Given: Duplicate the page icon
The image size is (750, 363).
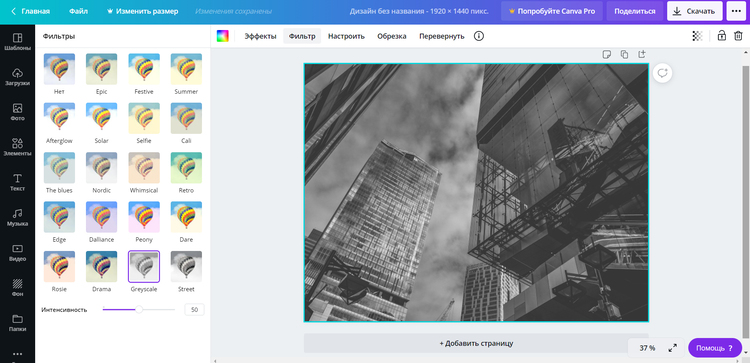Looking at the screenshot, I should coord(624,54).
